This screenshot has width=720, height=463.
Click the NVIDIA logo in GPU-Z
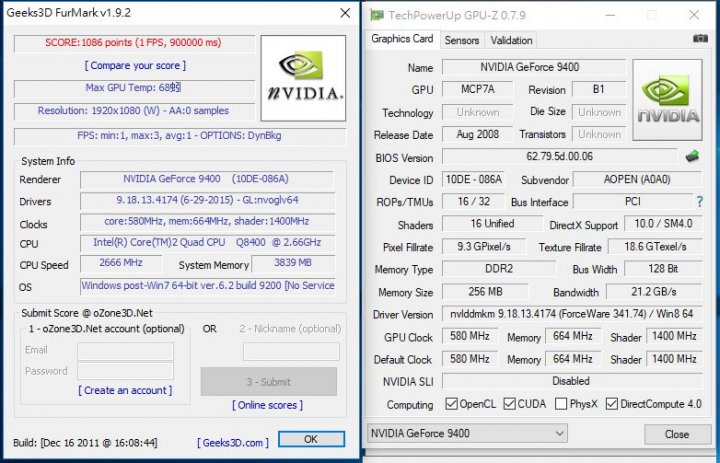click(x=667, y=100)
